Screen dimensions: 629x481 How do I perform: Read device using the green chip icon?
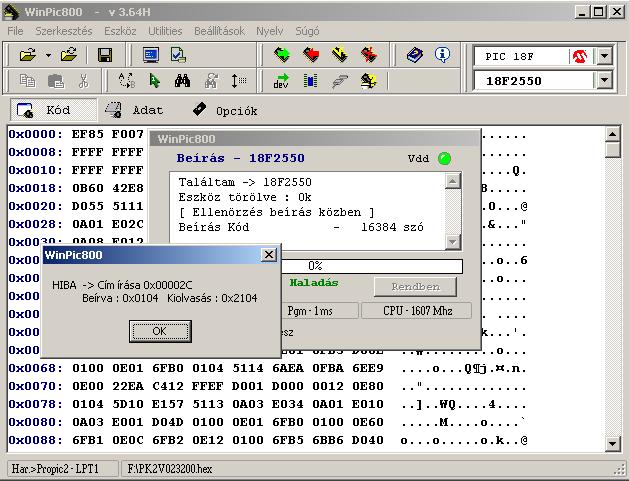[x=282, y=55]
